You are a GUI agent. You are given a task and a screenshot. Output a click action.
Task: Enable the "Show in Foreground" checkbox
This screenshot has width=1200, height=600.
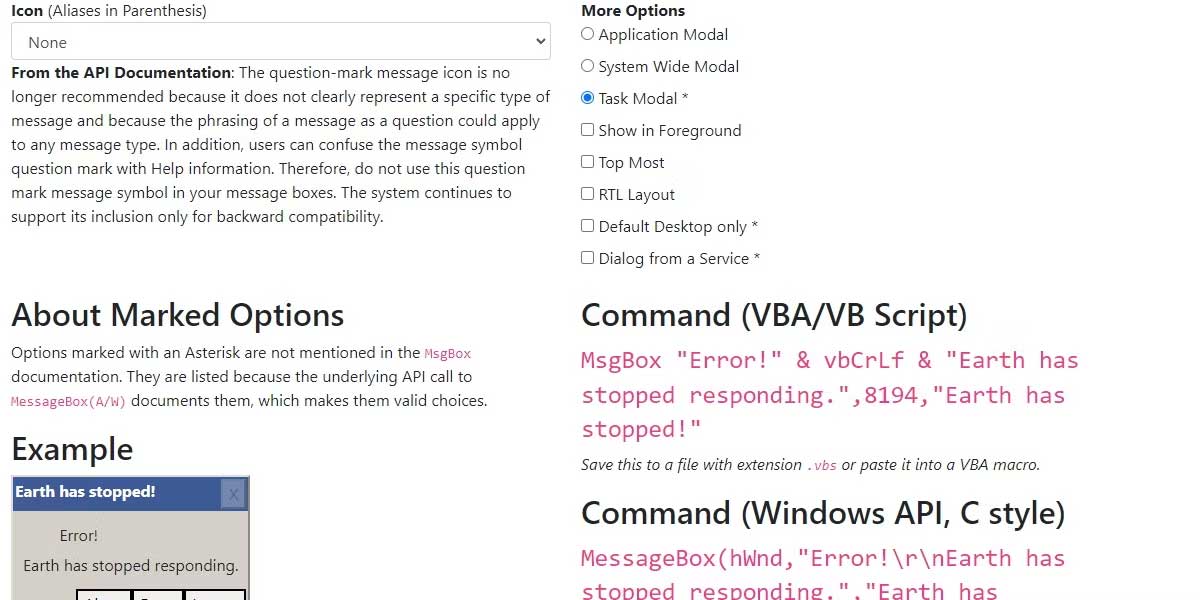click(588, 130)
